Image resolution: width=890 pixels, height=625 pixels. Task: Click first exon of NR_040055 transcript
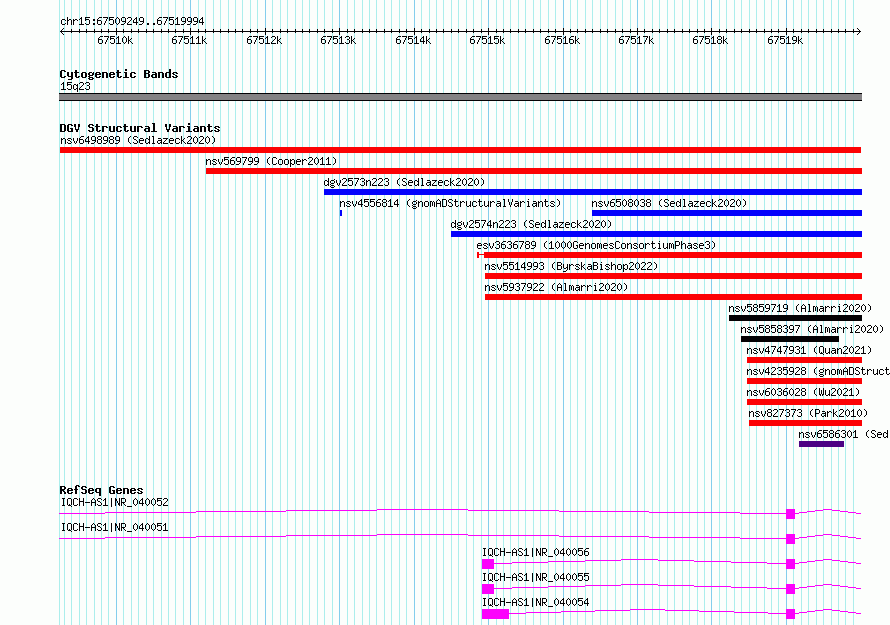click(488, 589)
